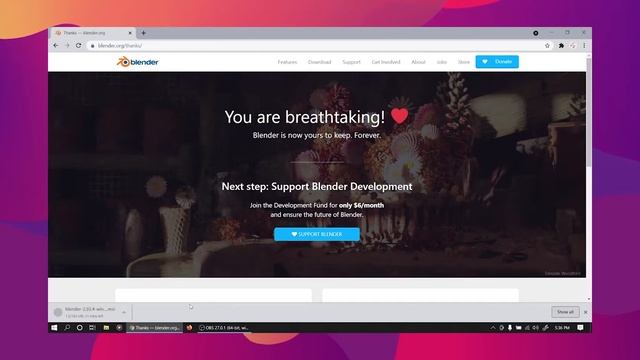Viewport: 640px width, 360px height.
Task: Click the padlock site info icon
Action: point(93,46)
